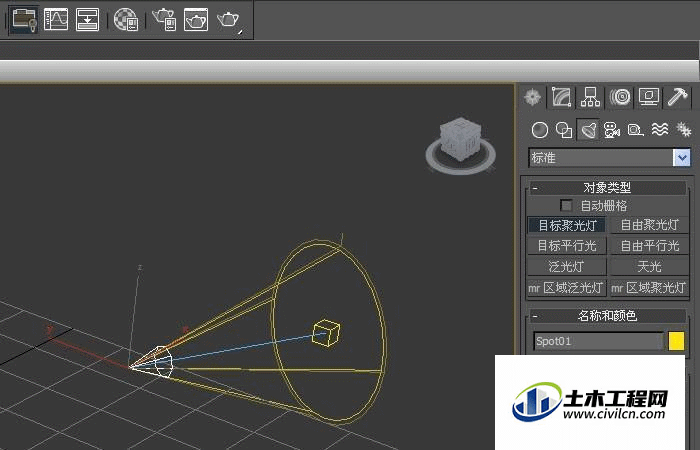This screenshot has height=450, width=700.
Task: Switch to the Display panel tab
Action: click(x=649, y=97)
